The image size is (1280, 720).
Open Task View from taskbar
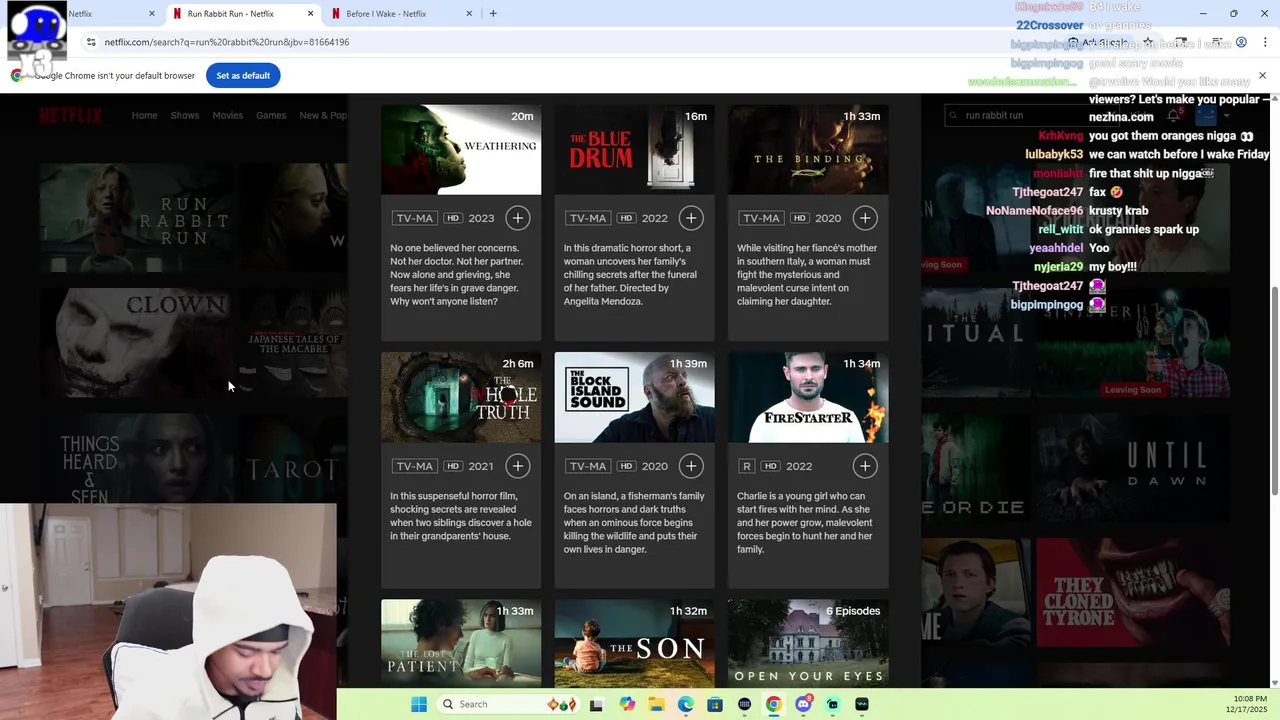(597, 704)
